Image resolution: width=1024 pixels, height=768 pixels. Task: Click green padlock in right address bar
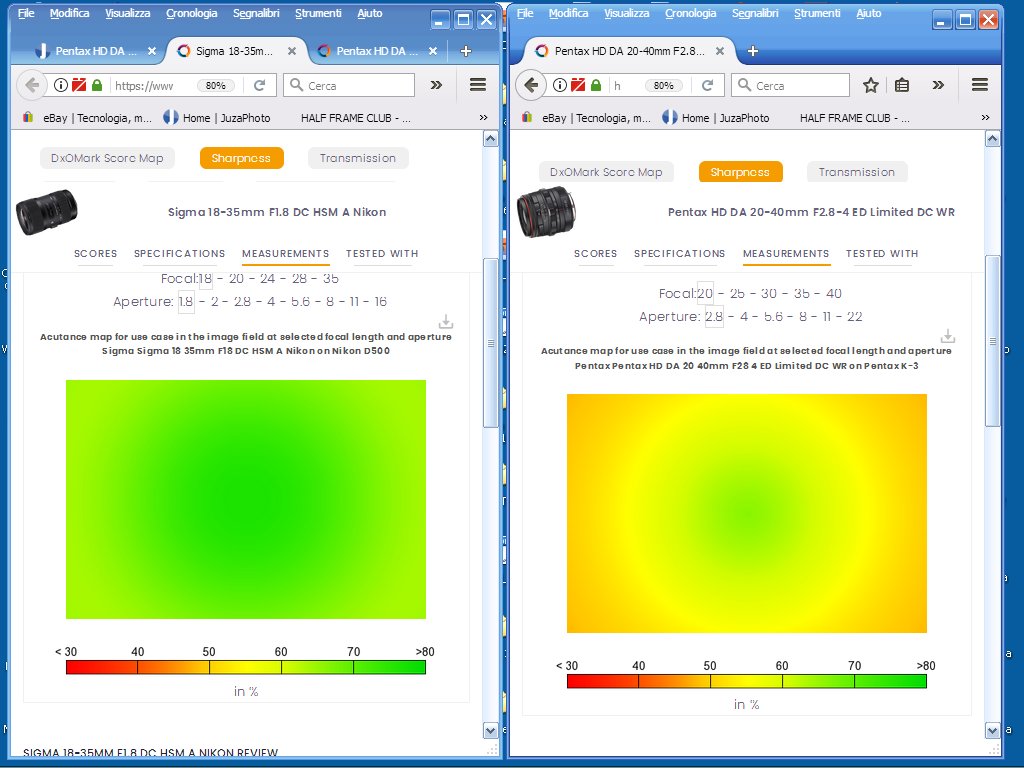[596, 85]
